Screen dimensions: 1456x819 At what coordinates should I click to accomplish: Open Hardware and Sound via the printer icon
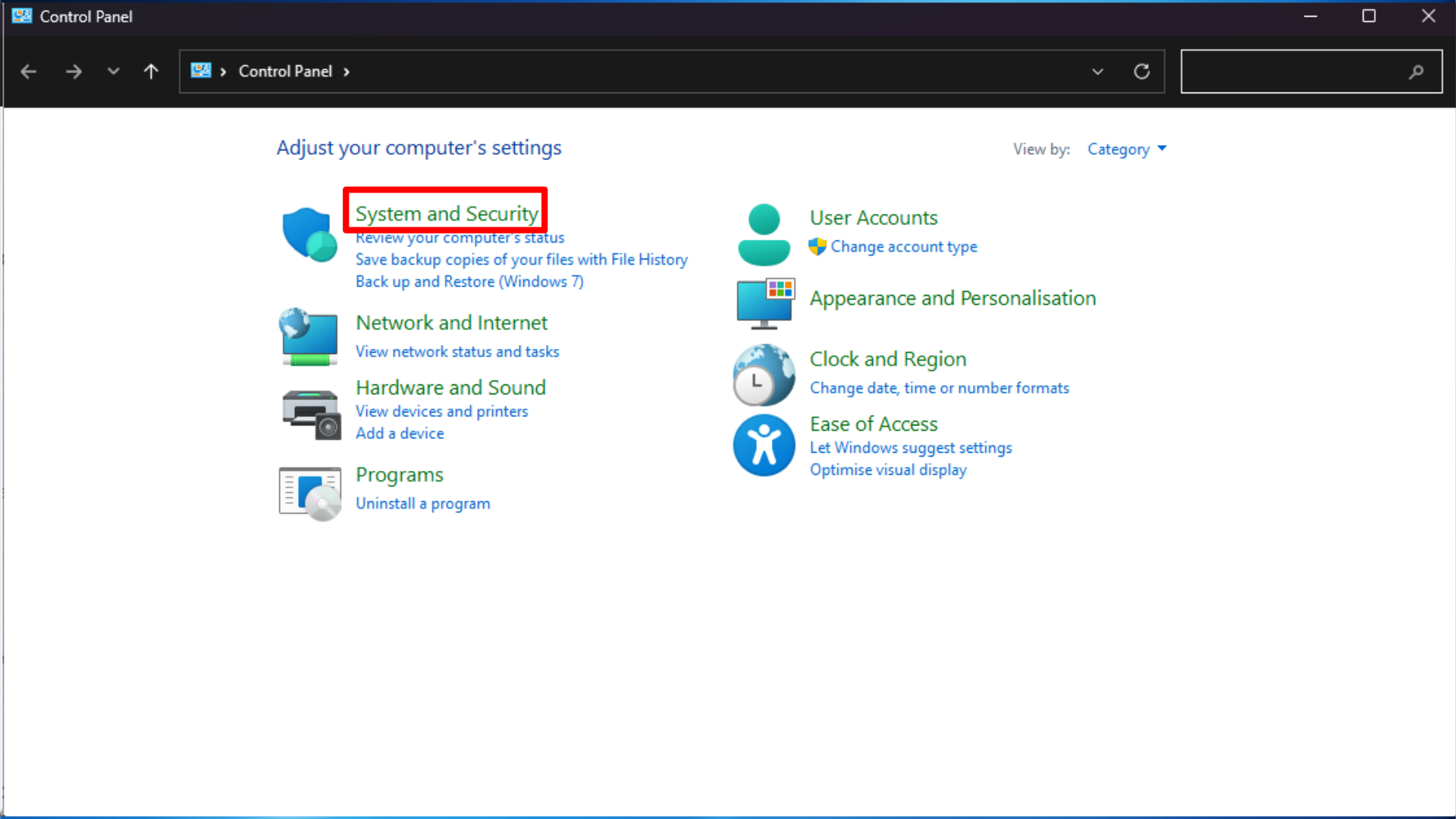(x=309, y=414)
